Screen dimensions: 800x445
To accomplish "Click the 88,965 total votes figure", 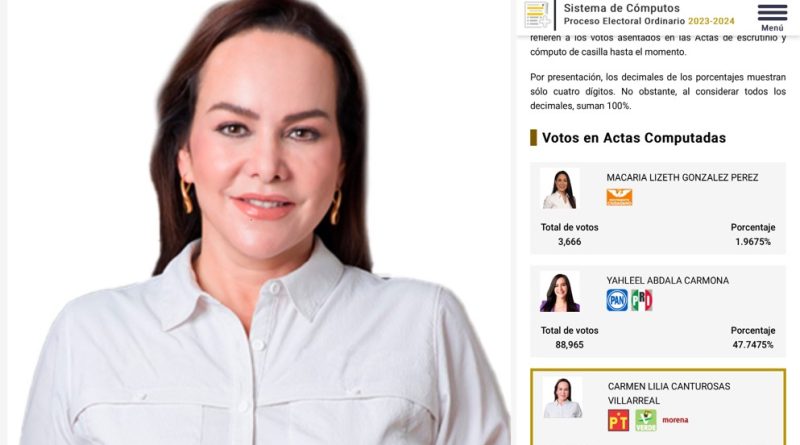I will pos(569,345).
